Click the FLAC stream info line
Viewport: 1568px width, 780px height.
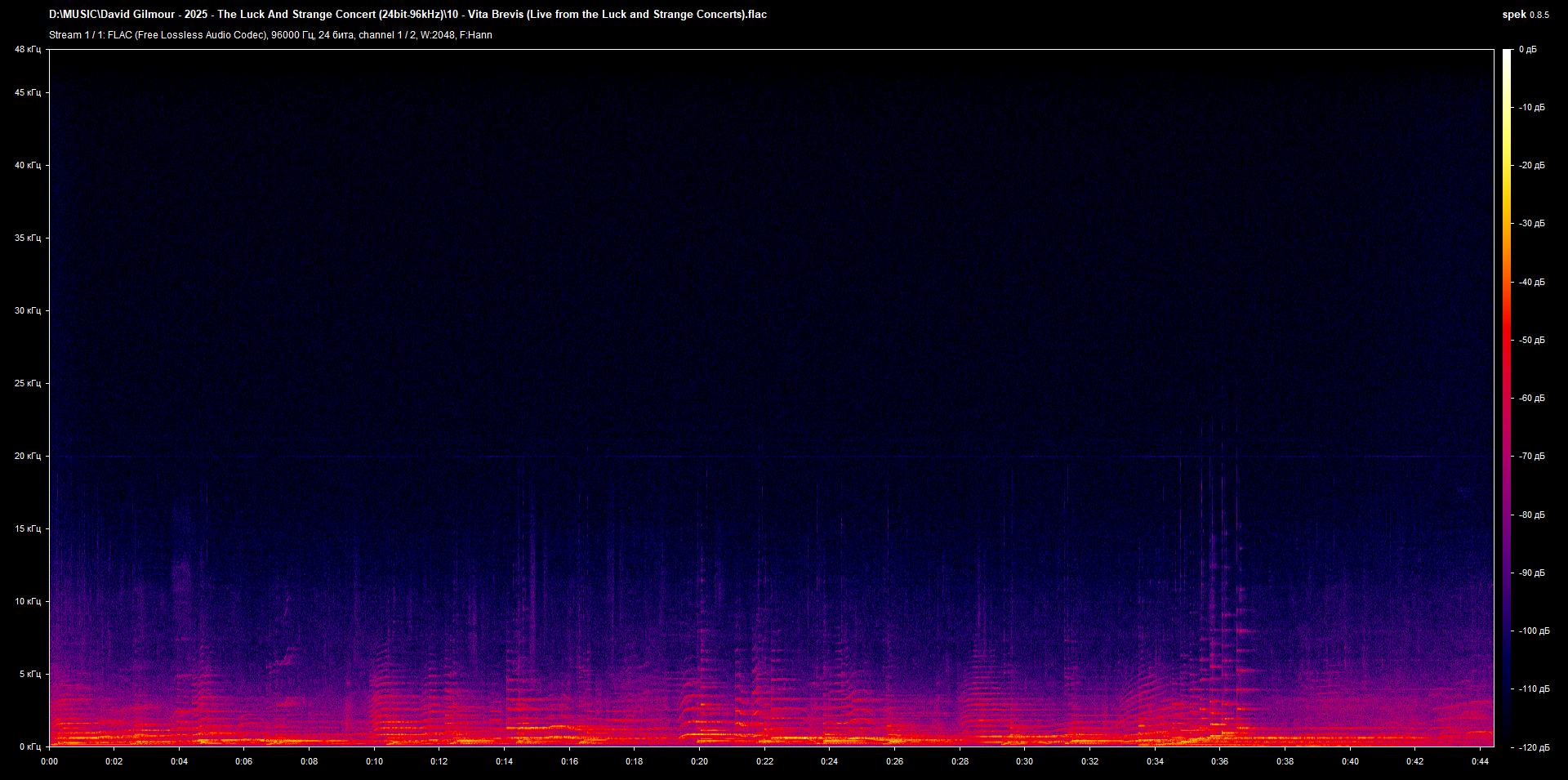(x=270, y=35)
